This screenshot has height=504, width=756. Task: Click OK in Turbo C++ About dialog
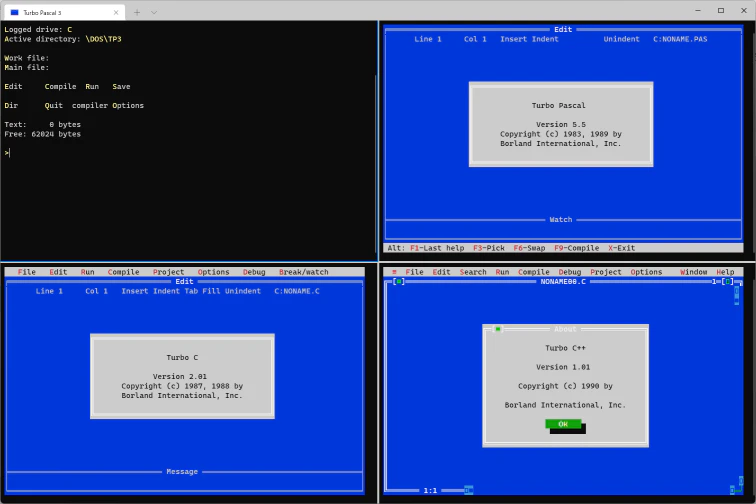pos(563,424)
